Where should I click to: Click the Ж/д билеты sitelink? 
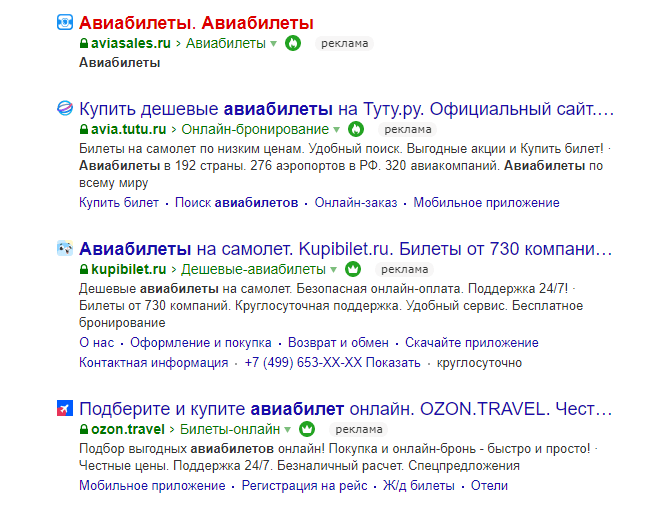418,486
